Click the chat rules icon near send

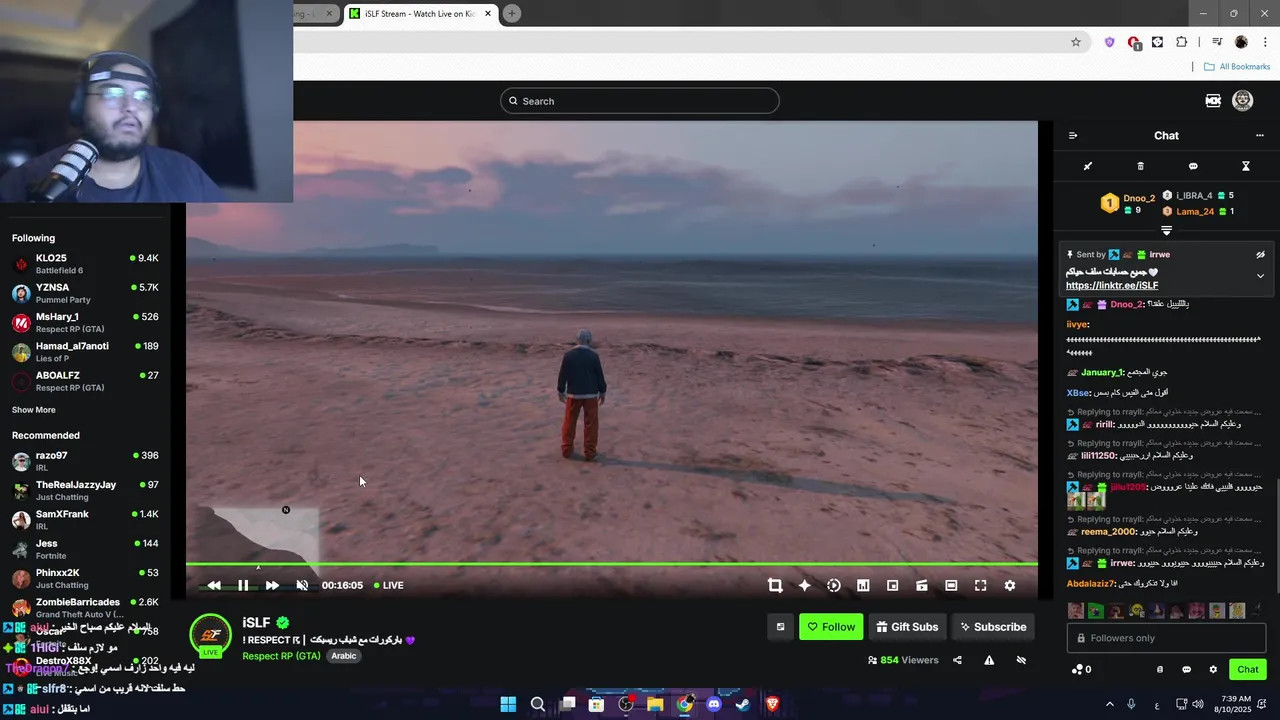1160,670
